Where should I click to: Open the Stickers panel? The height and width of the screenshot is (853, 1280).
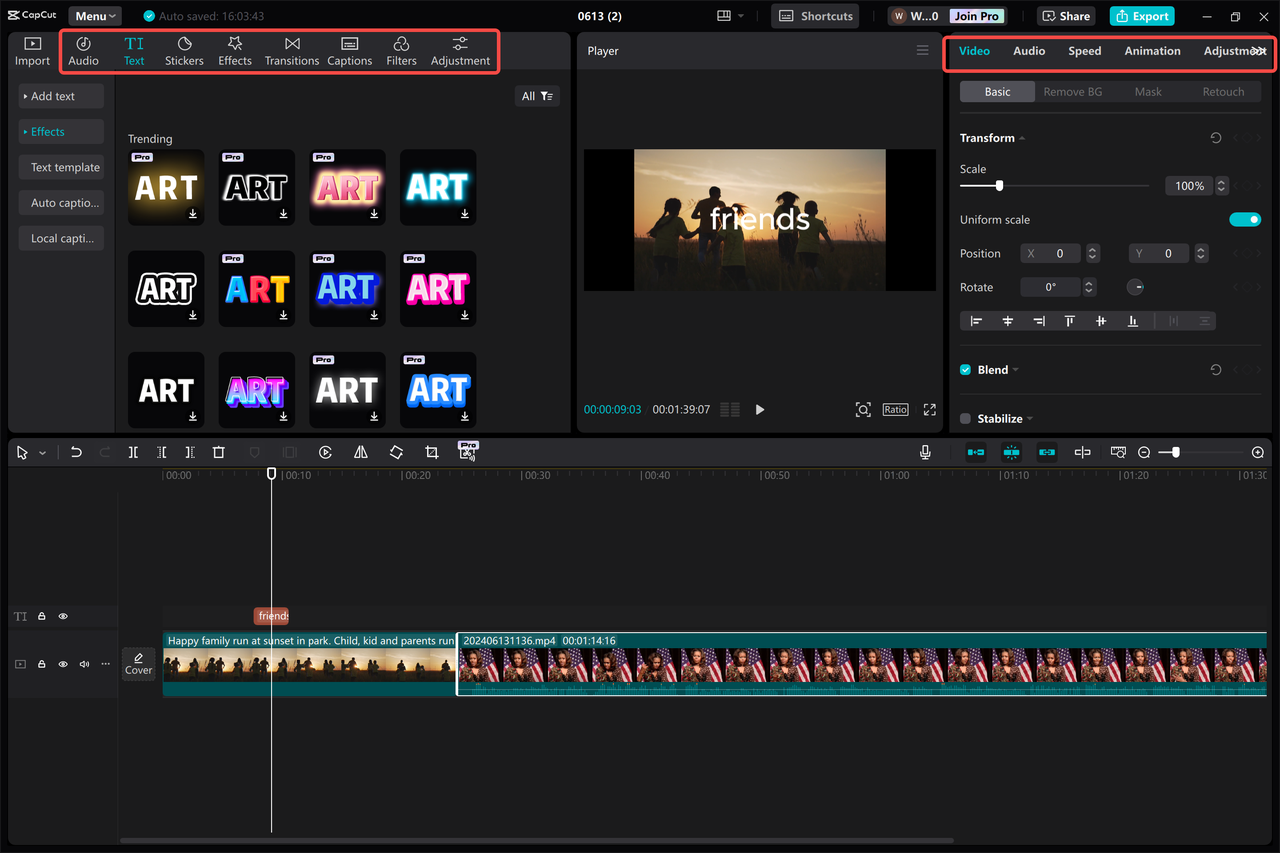pos(184,50)
